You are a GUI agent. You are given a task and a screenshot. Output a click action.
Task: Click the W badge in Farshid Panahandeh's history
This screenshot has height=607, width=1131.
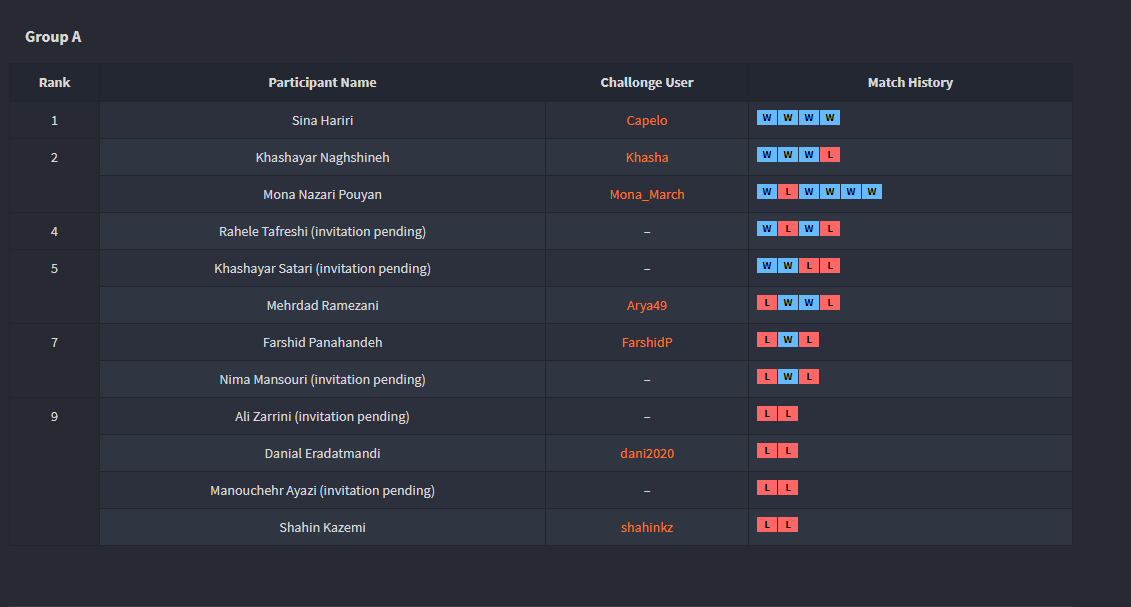pos(788,340)
